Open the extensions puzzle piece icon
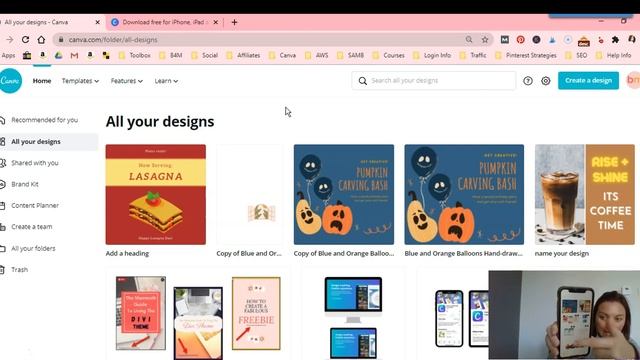 [x=615, y=40]
